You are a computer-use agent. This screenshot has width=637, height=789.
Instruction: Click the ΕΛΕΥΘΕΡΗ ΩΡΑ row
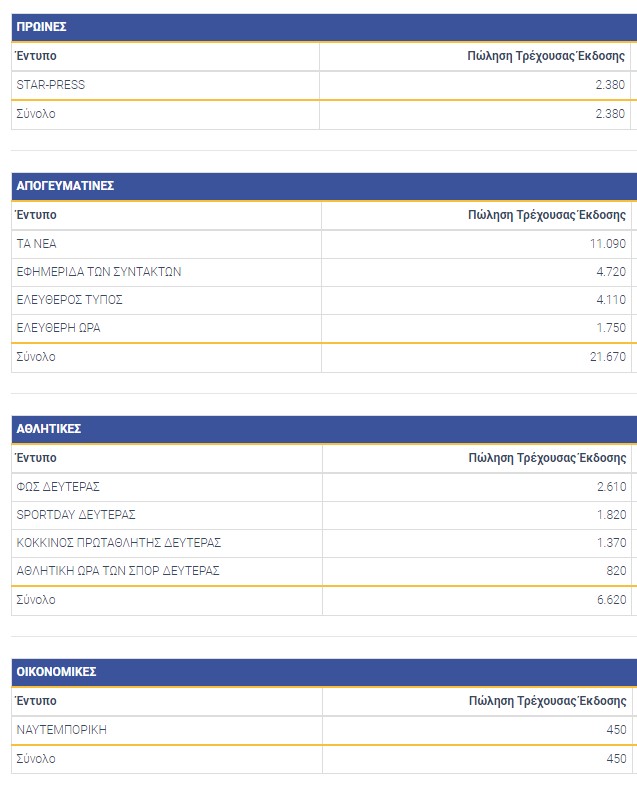324,328
